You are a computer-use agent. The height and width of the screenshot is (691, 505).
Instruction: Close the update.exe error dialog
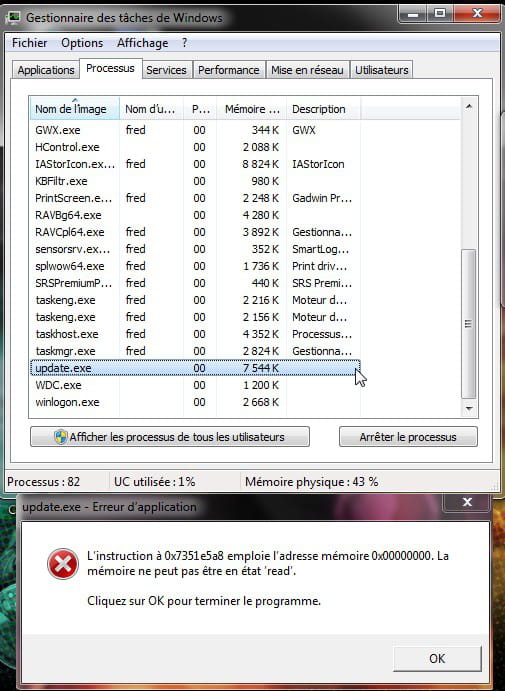point(467,502)
